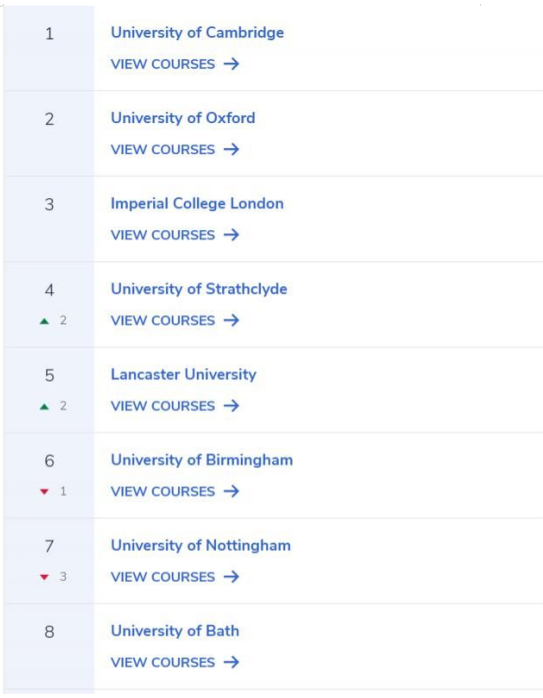Open the University of Nottingham link
Screen dimensions: 543x698
point(201,545)
